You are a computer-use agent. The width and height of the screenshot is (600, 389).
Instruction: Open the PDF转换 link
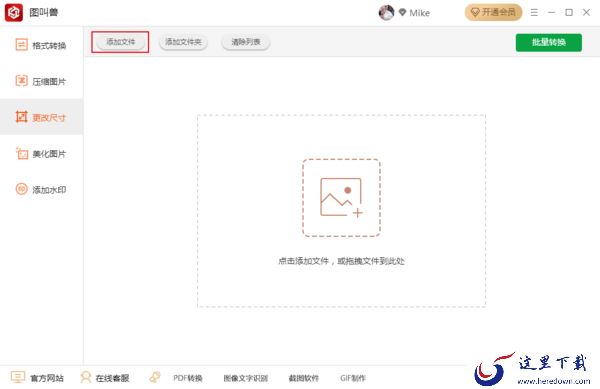coord(188,378)
